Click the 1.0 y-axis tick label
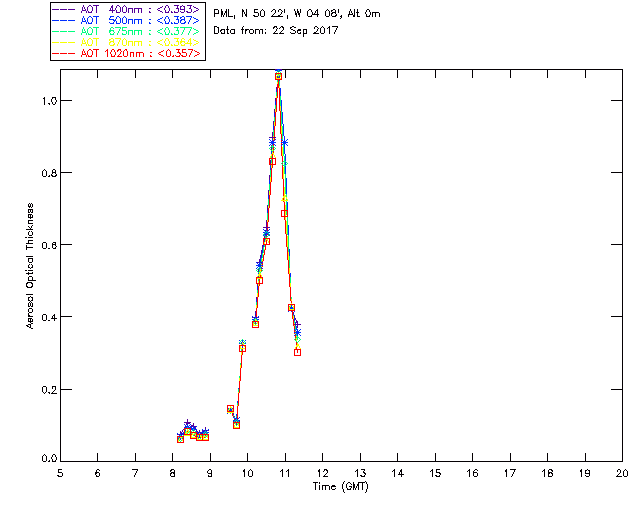Screen dimensions: 640x512 click(49, 101)
